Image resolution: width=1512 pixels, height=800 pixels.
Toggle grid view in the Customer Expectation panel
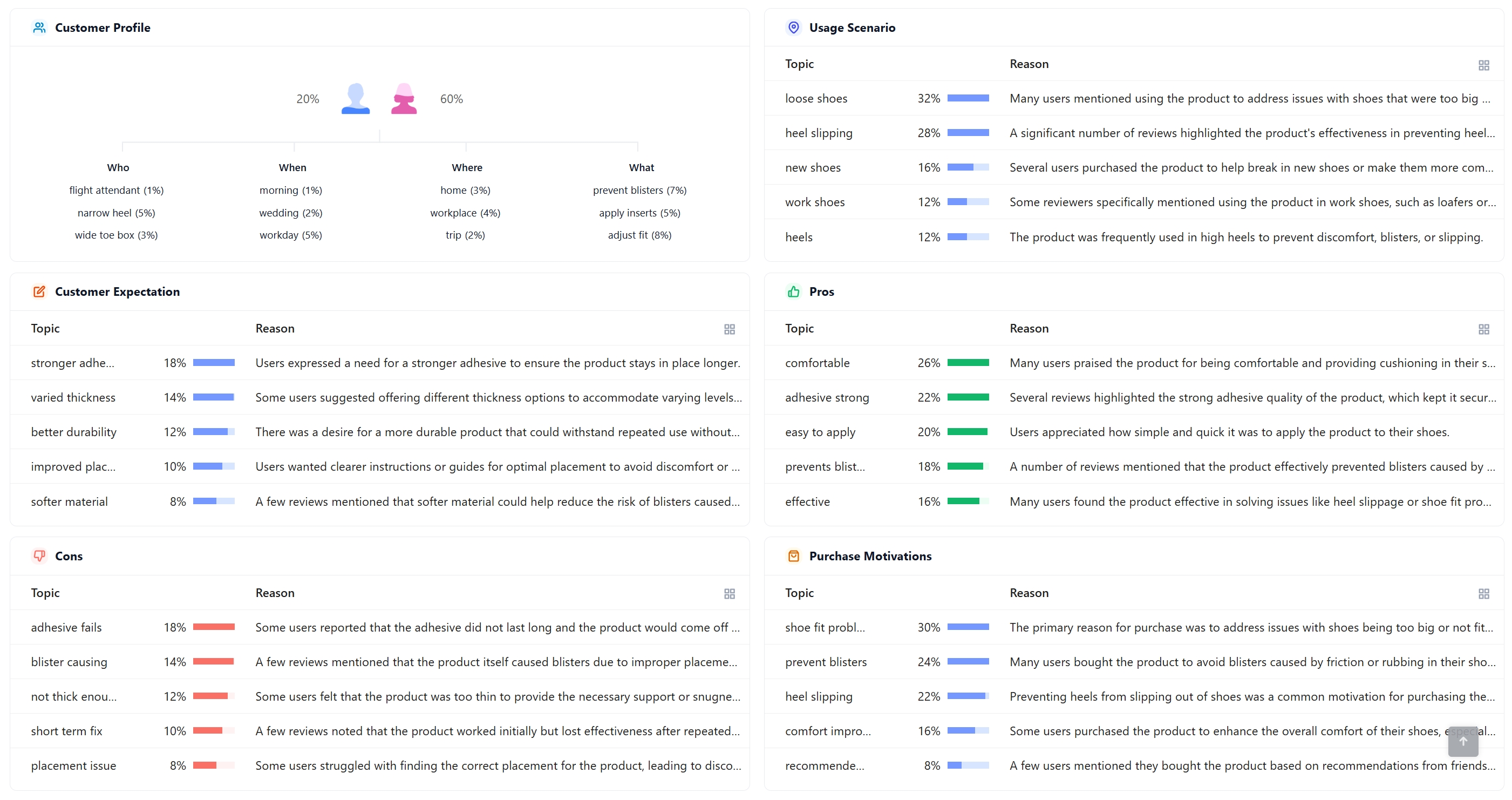point(729,329)
